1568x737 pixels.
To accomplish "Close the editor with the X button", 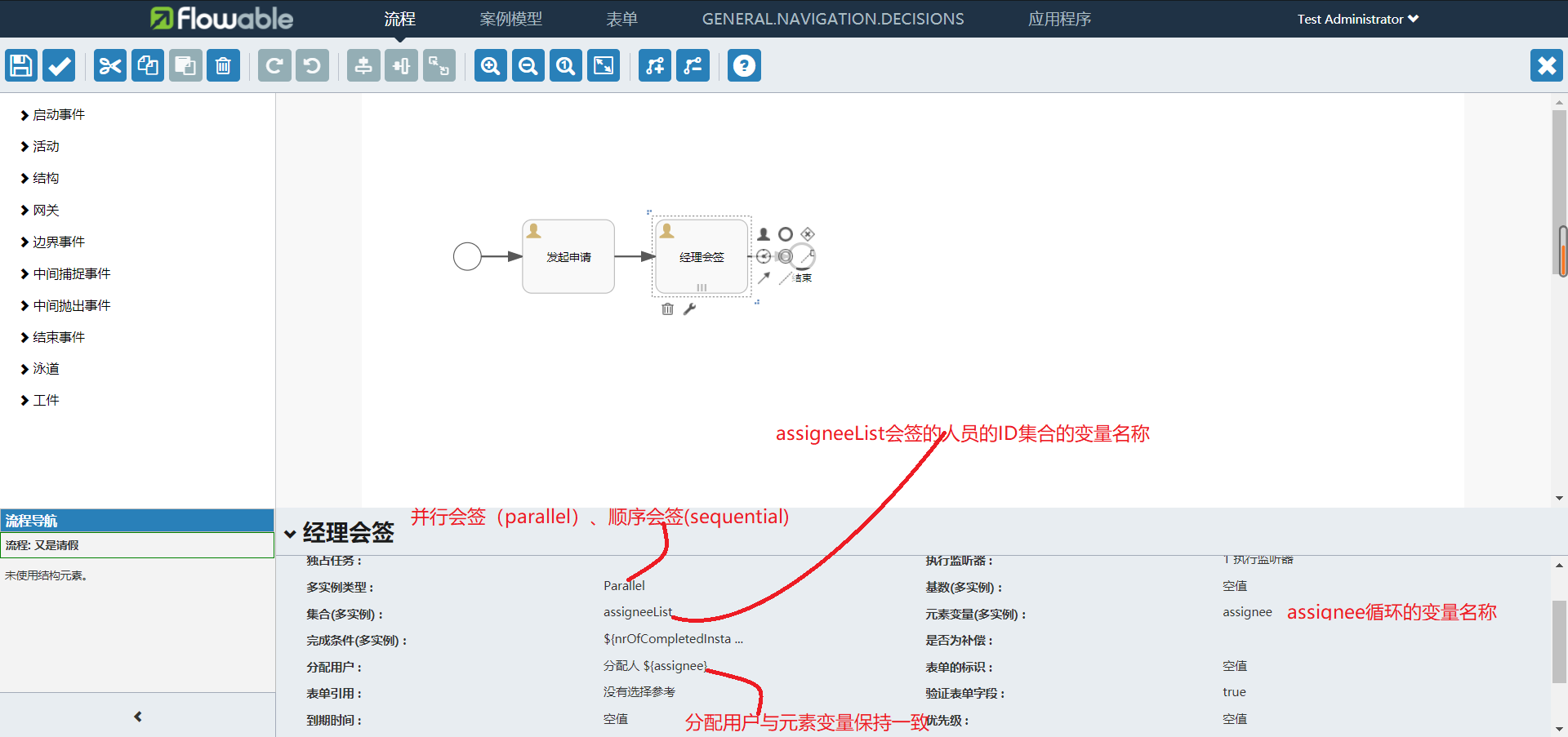I will coord(1547,65).
